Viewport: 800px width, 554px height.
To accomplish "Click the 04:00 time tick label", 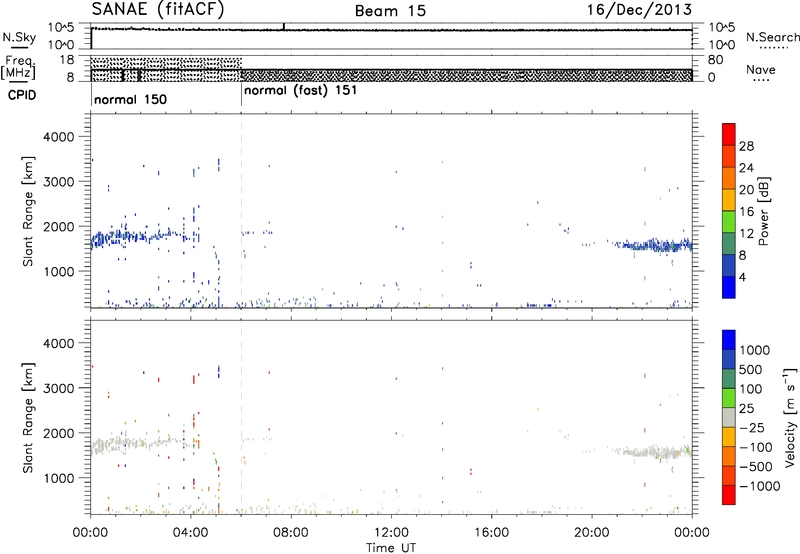I will (x=190, y=533).
